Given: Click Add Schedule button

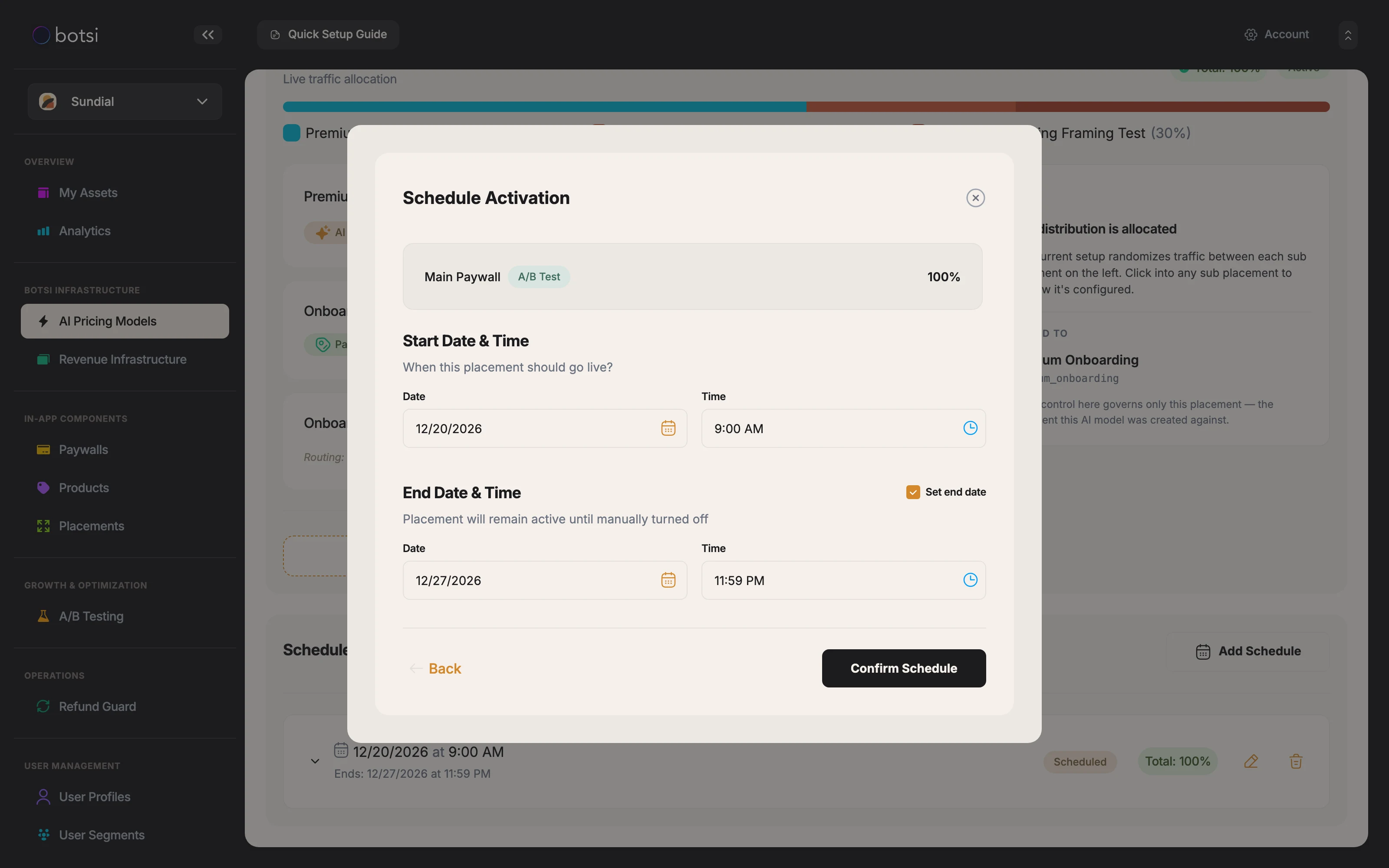Looking at the screenshot, I should coord(1248,651).
